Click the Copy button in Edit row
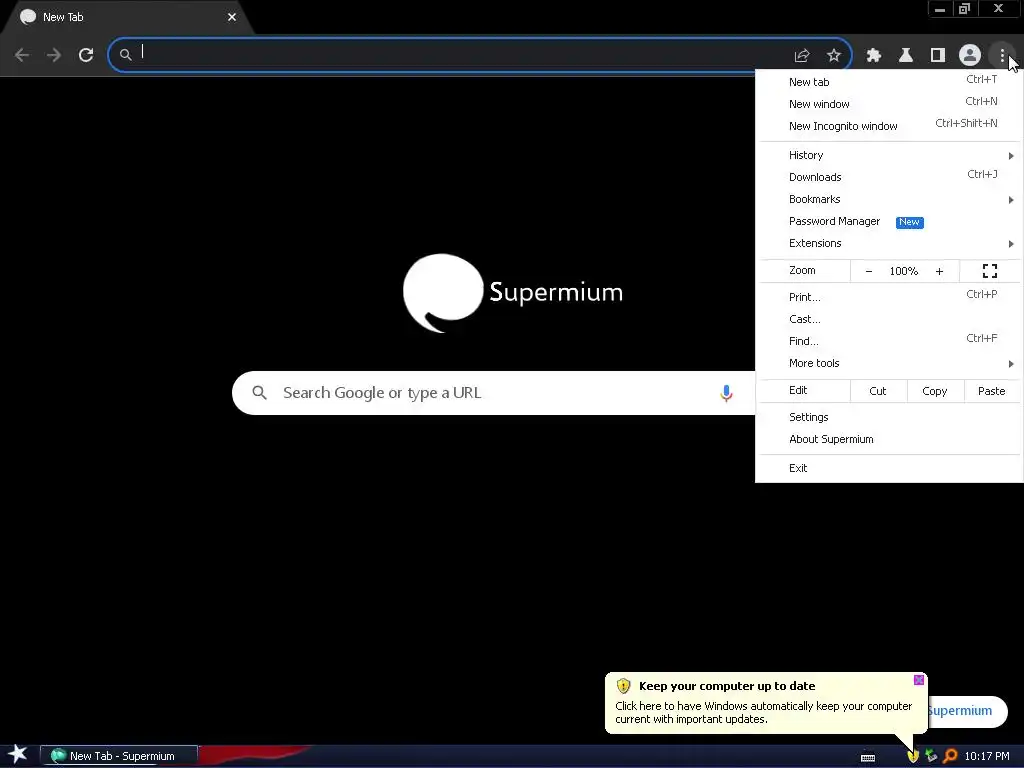The width and height of the screenshot is (1024, 768). pos(935,391)
